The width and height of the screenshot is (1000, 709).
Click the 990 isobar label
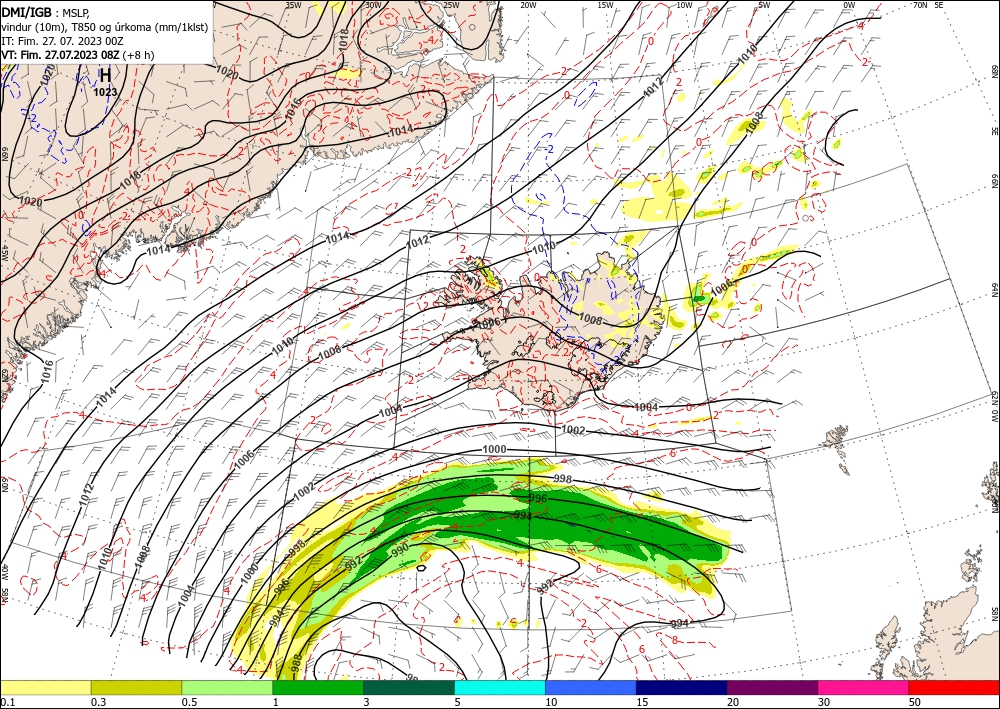point(401,550)
